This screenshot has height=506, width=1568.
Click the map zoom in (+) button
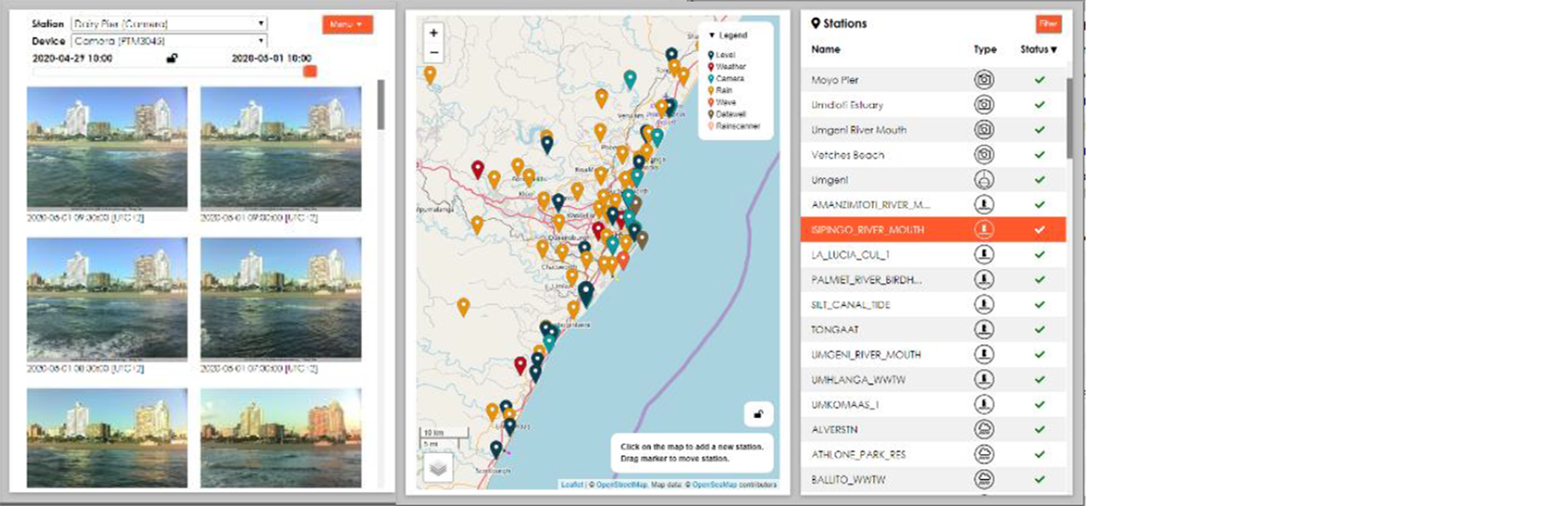coord(433,33)
